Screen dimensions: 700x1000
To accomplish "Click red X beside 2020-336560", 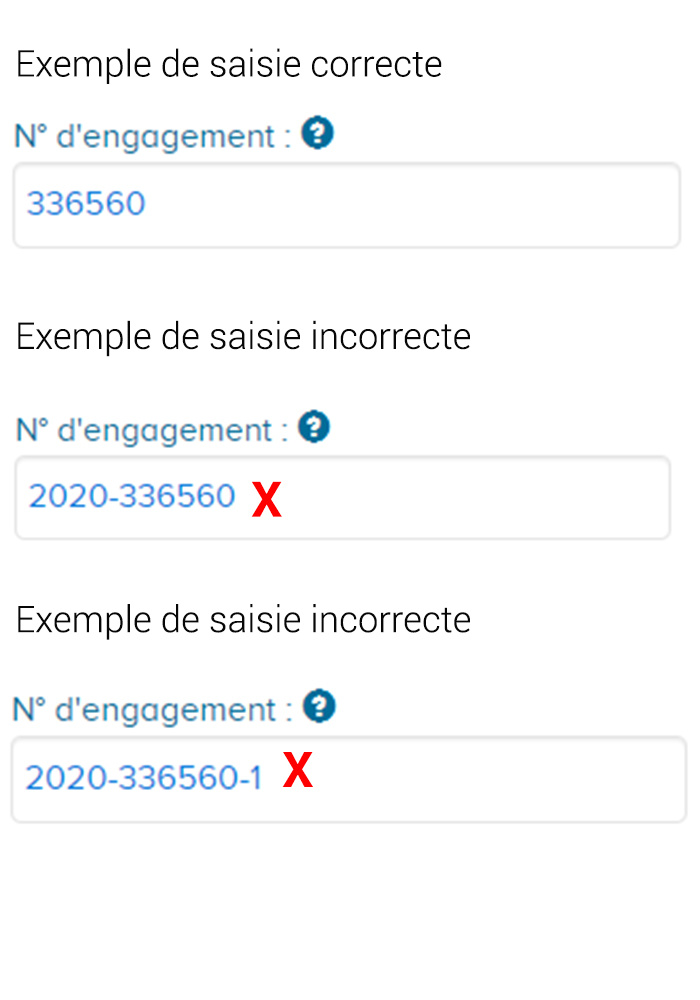I will 266,499.
